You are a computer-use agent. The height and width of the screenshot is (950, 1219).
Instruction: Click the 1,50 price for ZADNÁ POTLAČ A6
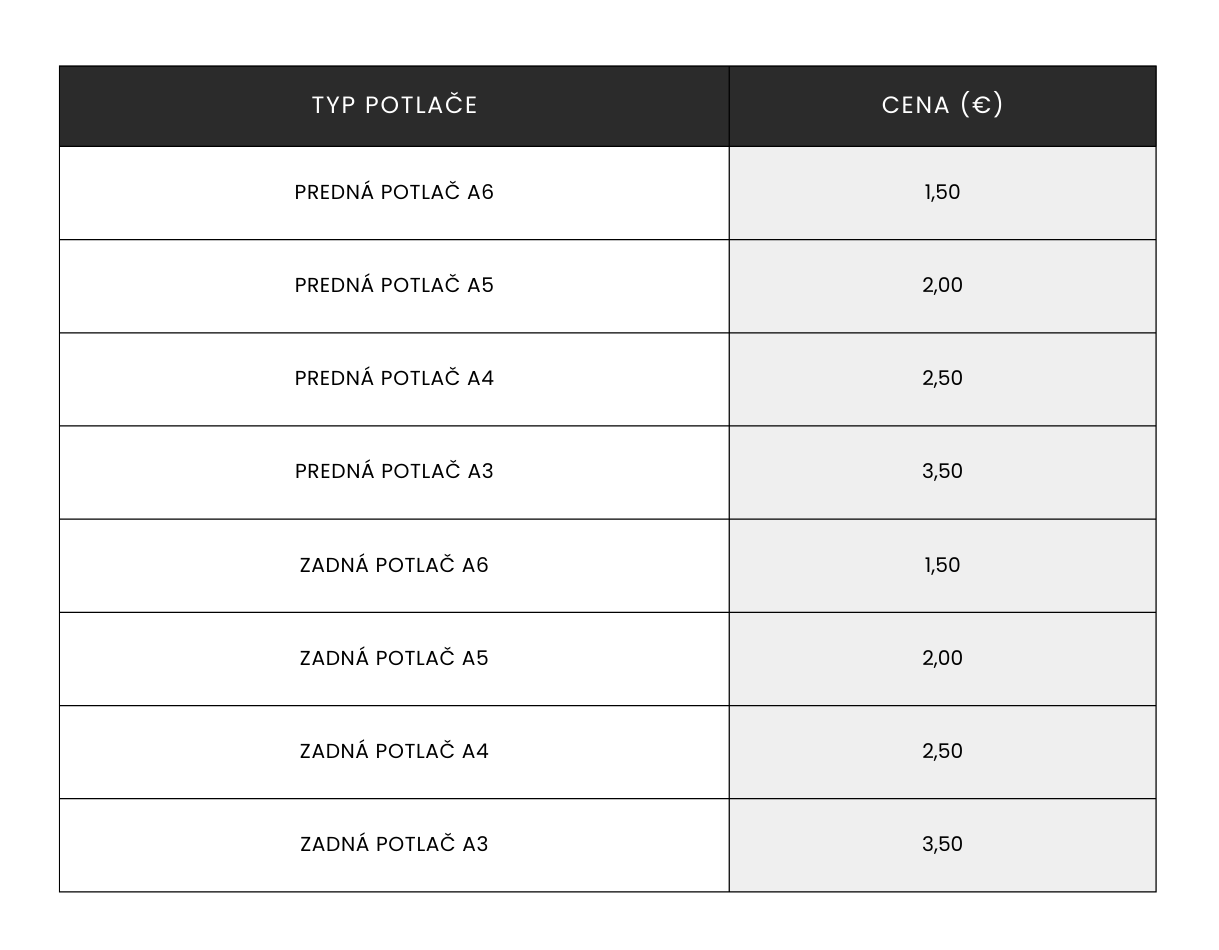(942, 566)
